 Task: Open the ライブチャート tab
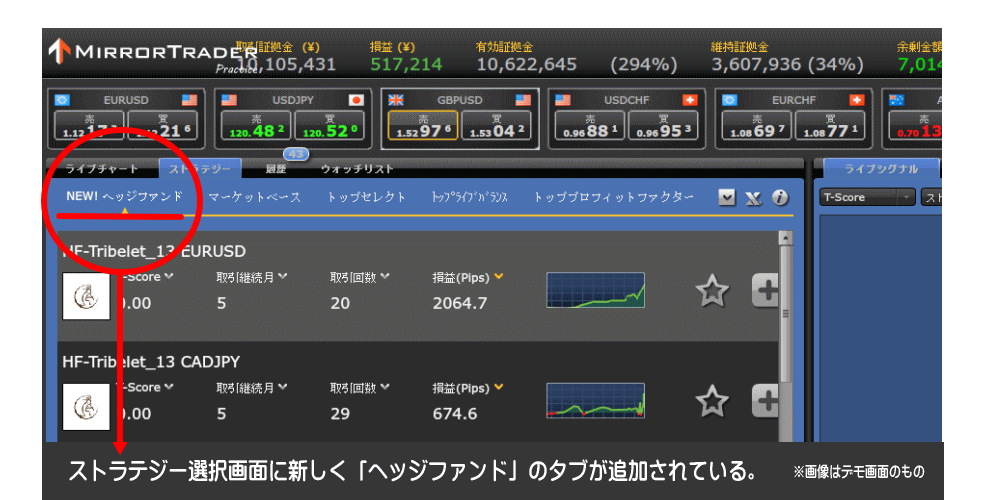click(101, 169)
